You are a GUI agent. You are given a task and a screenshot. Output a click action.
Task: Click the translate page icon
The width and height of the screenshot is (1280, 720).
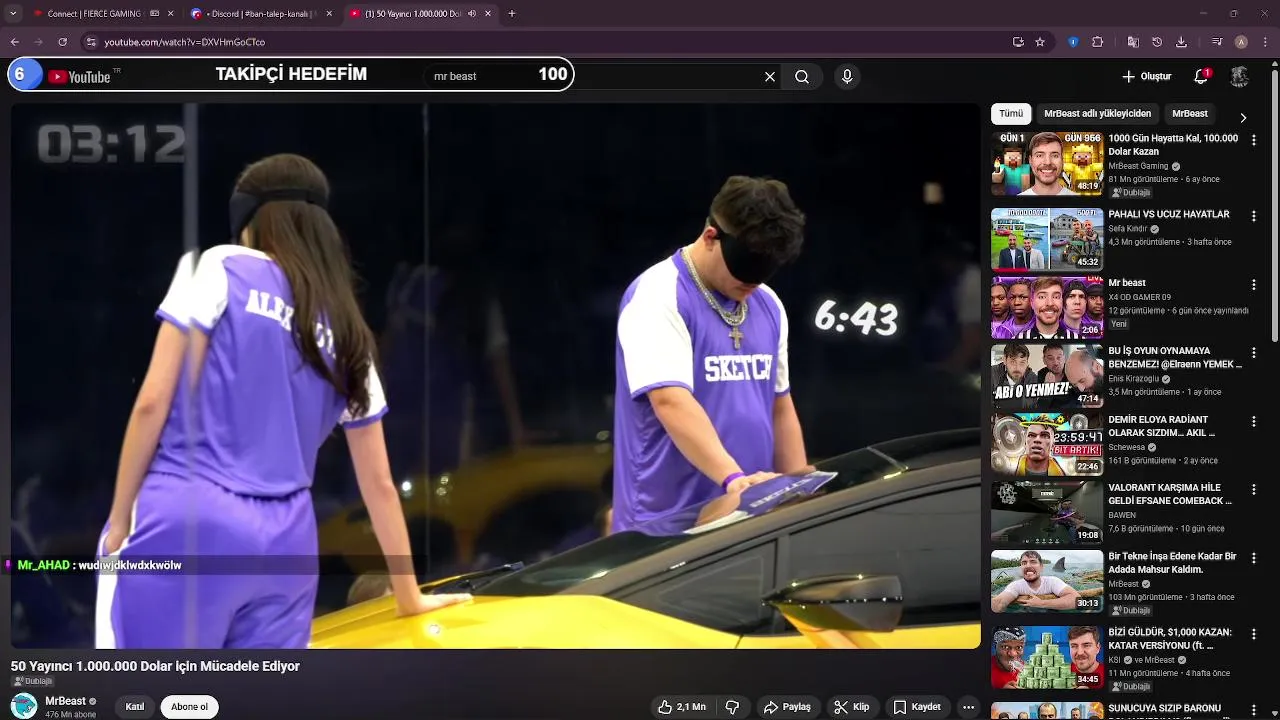pos(1133,42)
